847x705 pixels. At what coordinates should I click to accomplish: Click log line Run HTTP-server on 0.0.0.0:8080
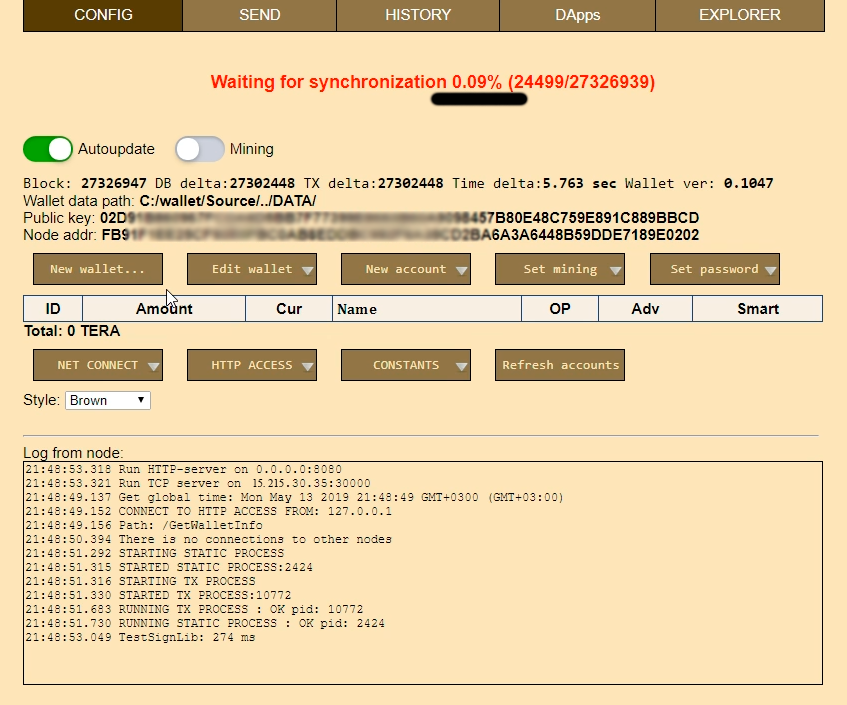(184, 469)
